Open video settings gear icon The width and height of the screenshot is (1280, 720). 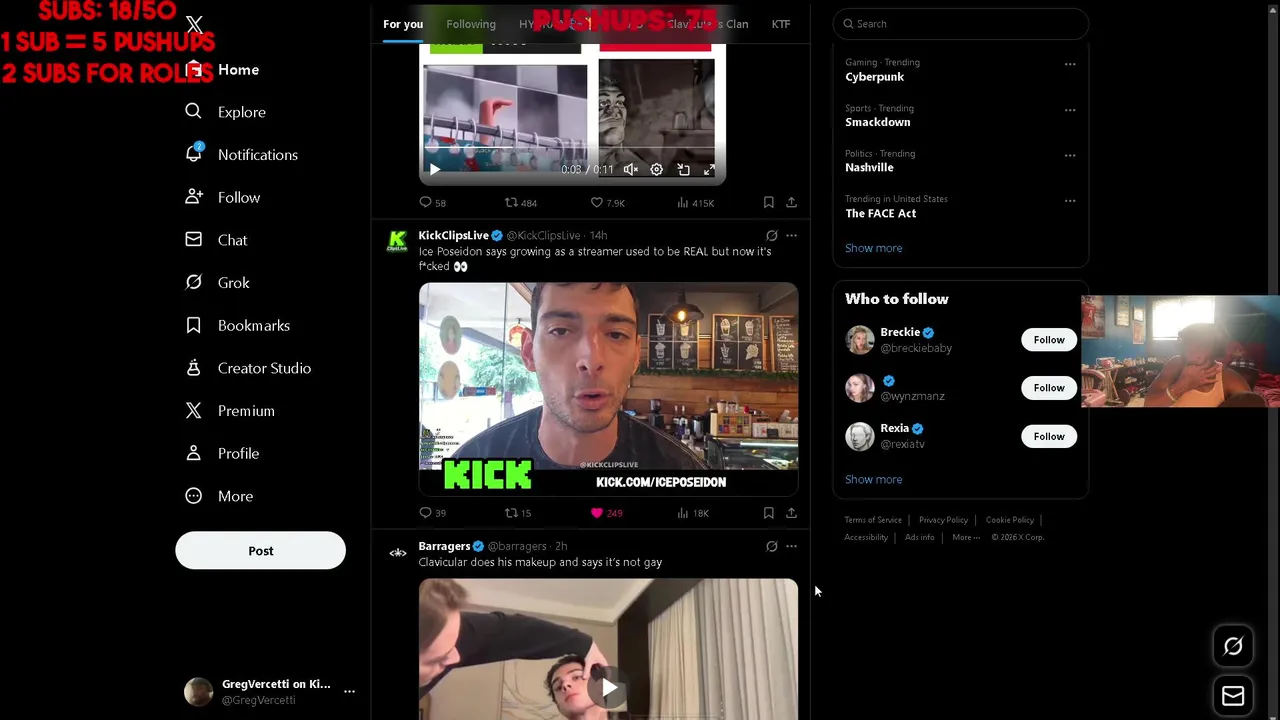657,170
